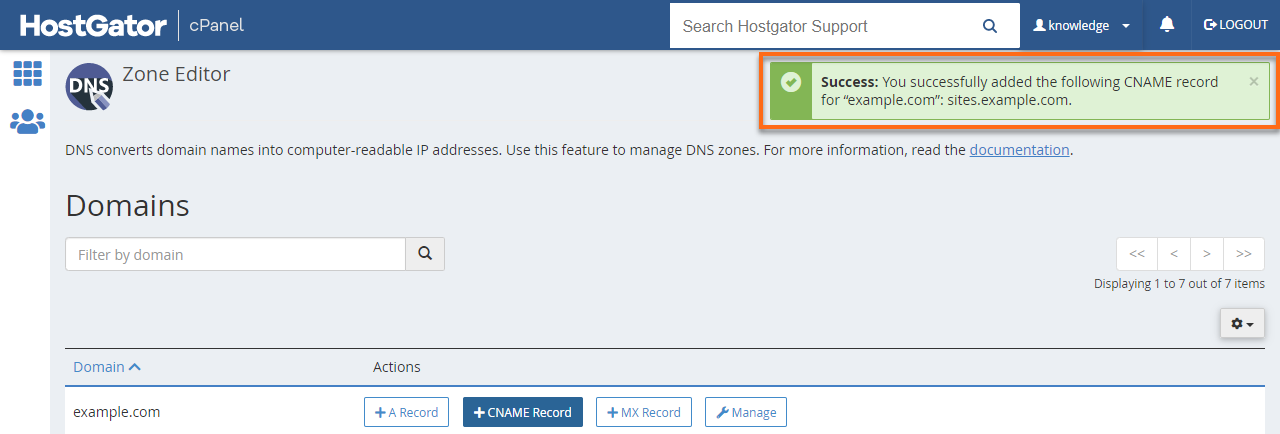
Task: Click the notifications bell icon
Action: point(1166,25)
